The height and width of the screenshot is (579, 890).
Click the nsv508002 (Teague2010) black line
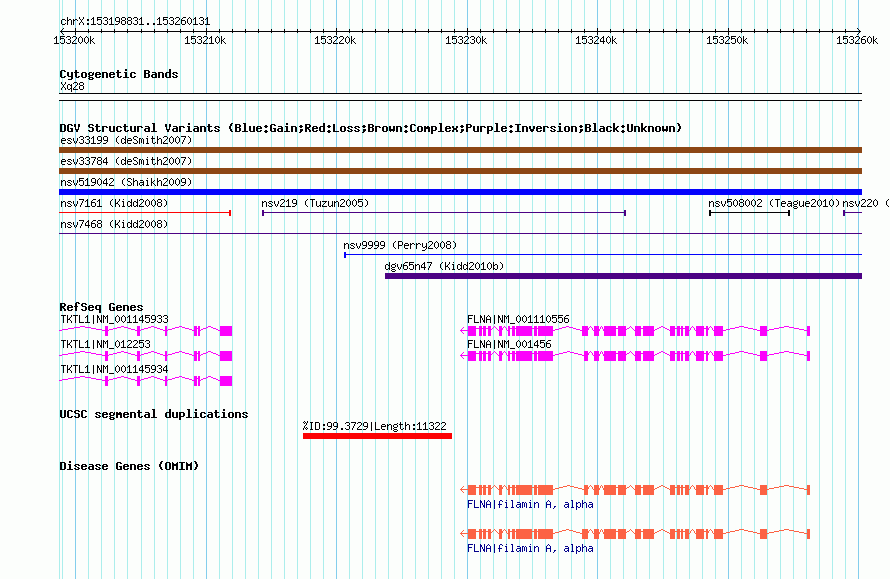[749, 213]
